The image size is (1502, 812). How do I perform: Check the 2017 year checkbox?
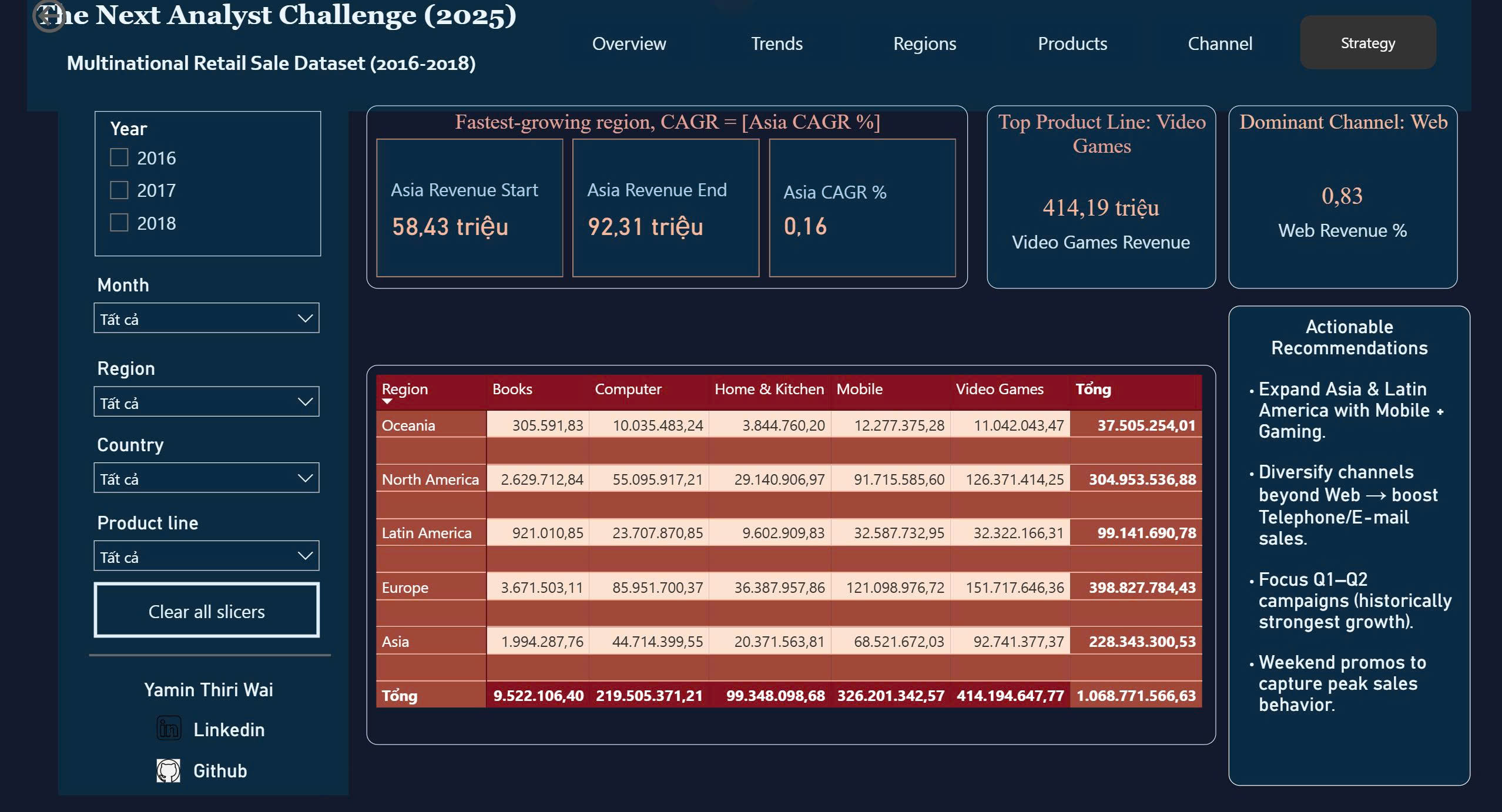(x=119, y=190)
